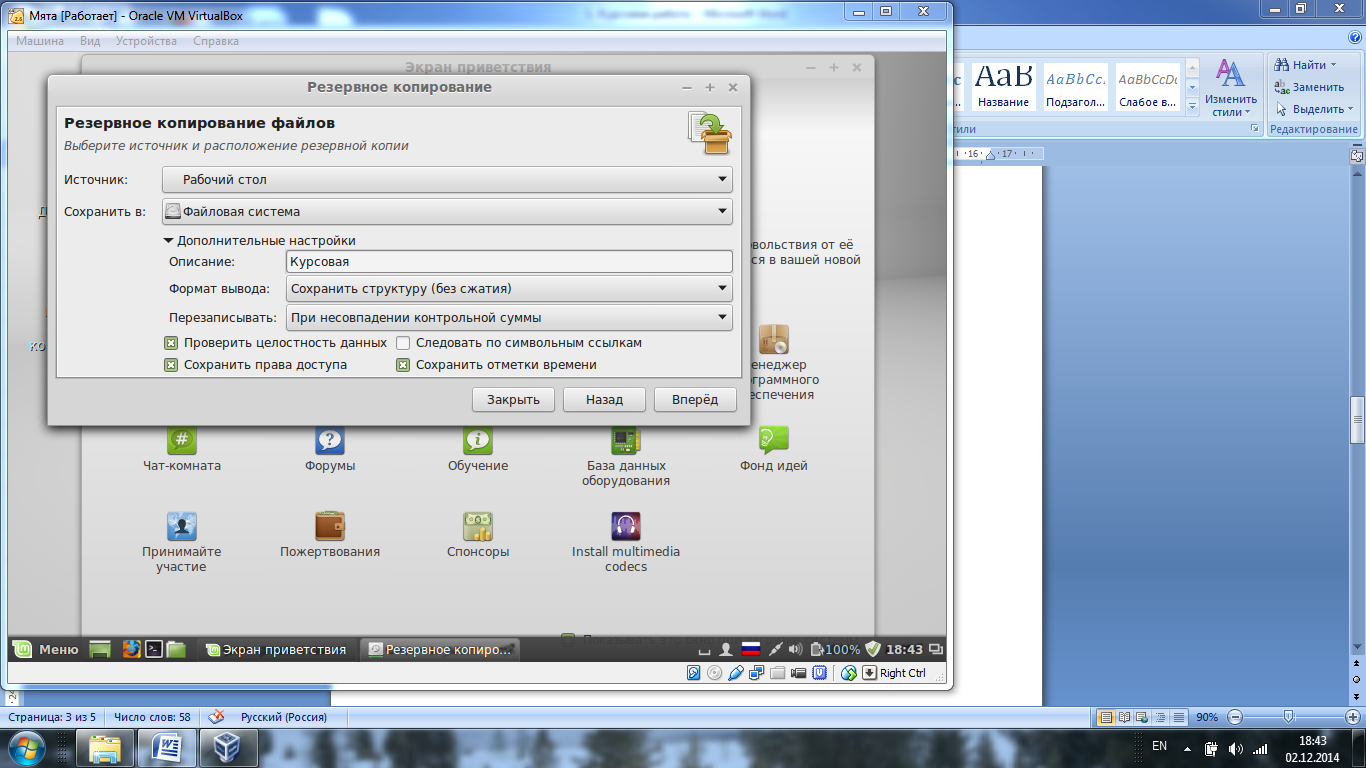Click VirtualBox hard disk activity icon
Image resolution: width=1366 pixels, height=768 pixels.
click(694, 673)
